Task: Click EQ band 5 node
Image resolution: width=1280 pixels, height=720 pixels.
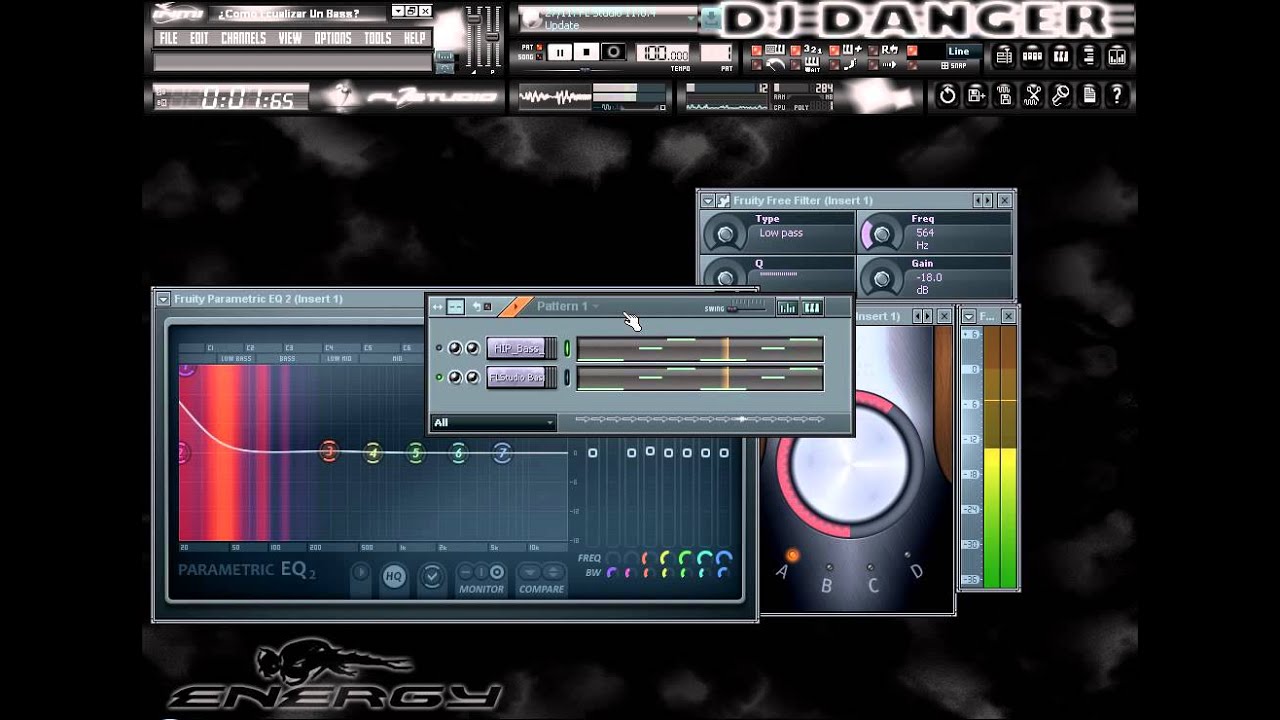Action: 416,453
